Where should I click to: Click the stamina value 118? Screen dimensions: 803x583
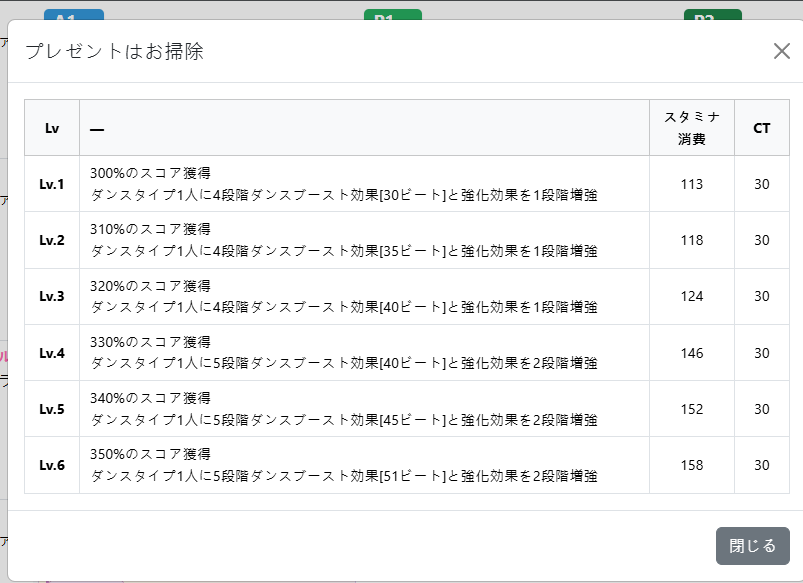click(692, 240)
